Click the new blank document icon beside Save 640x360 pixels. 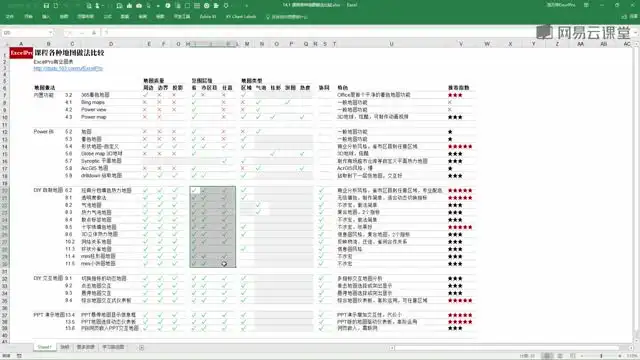(x=56, y=6)
